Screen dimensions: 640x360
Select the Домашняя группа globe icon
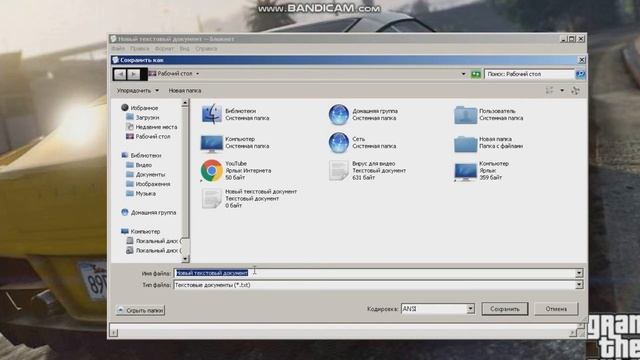click(338, 114)
